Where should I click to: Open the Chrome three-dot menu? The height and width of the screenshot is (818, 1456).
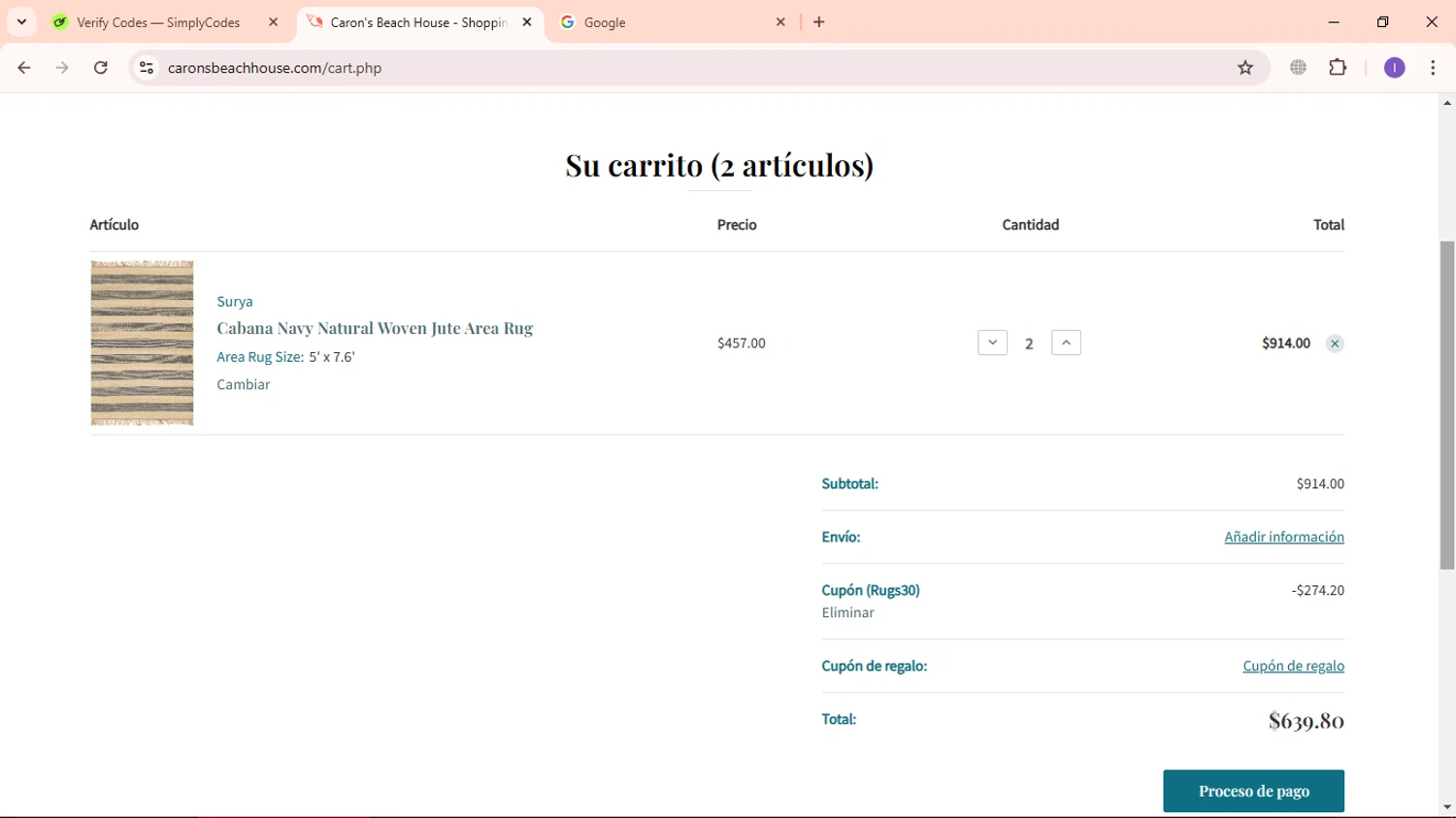pos(1433,68)
